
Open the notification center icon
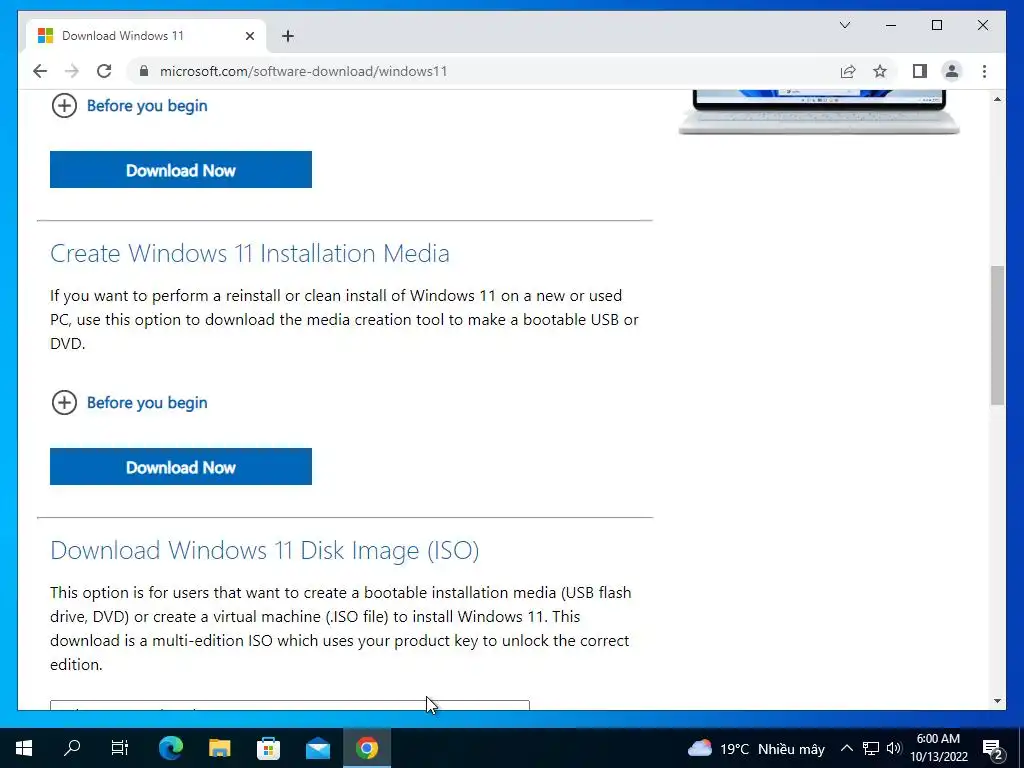coord(992,749)
